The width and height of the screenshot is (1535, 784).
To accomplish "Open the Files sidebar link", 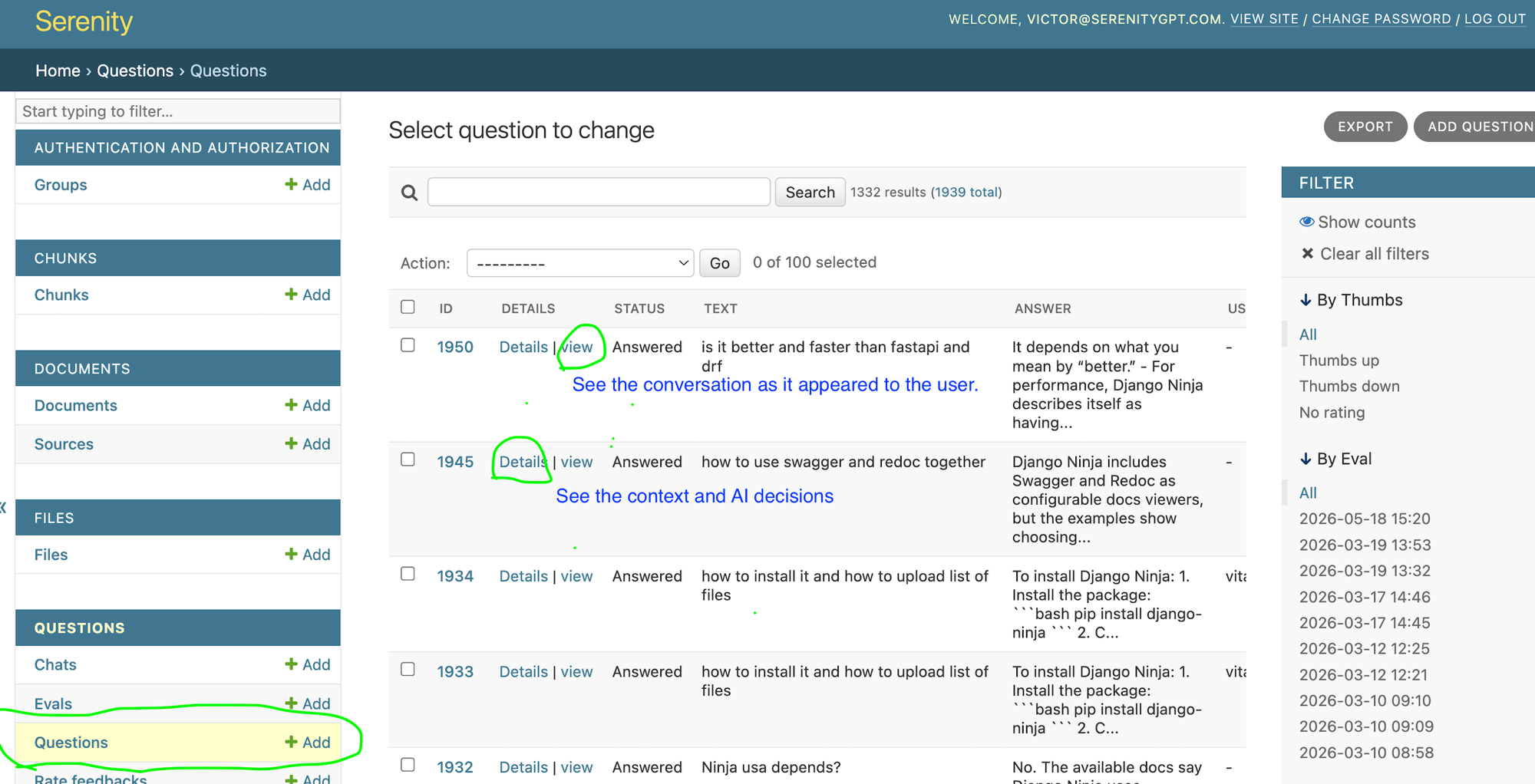I will coord(51,555).
